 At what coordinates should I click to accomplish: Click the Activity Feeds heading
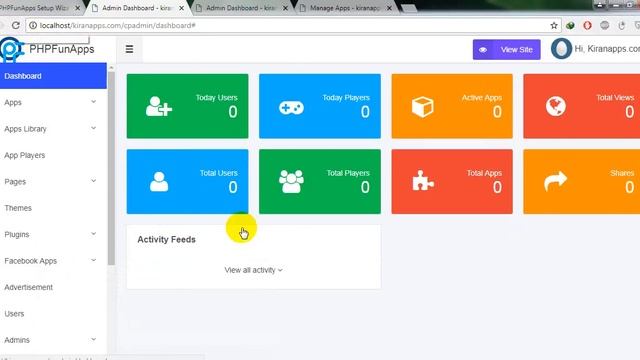click(167, 240)
